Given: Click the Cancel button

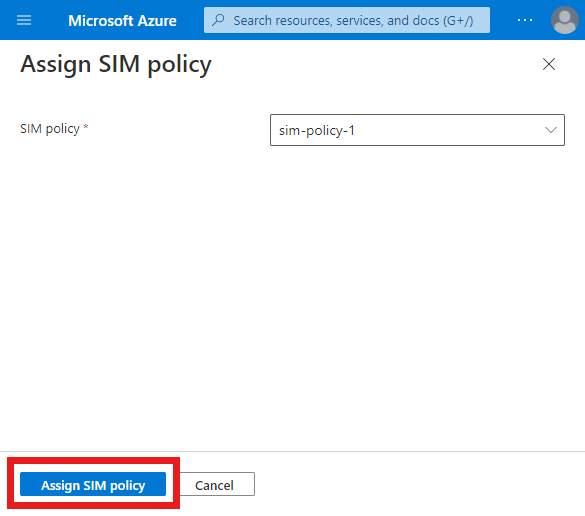Looking at the screenshot, I should (214, 484).
